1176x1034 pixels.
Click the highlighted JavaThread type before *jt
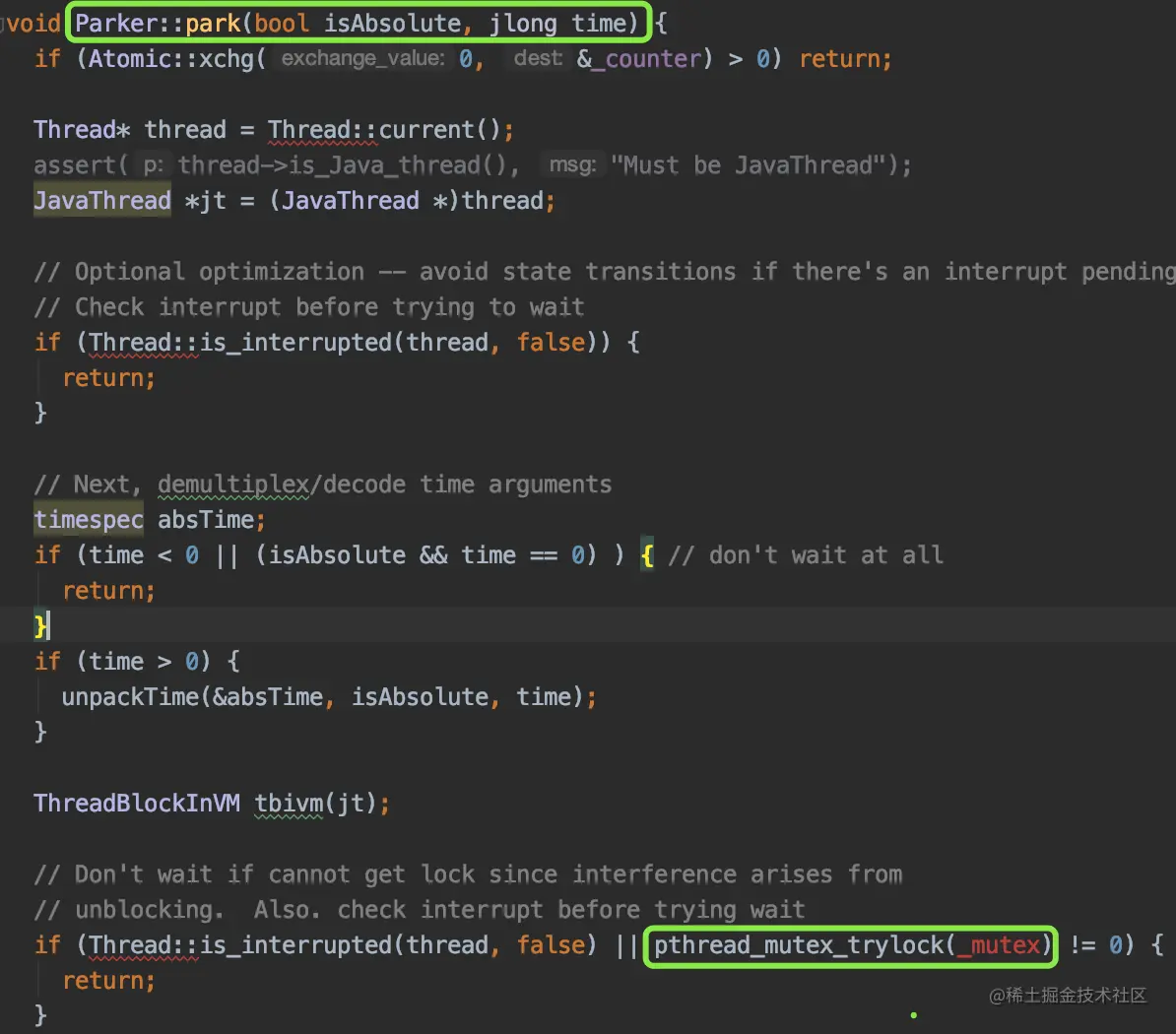(102, 200)
